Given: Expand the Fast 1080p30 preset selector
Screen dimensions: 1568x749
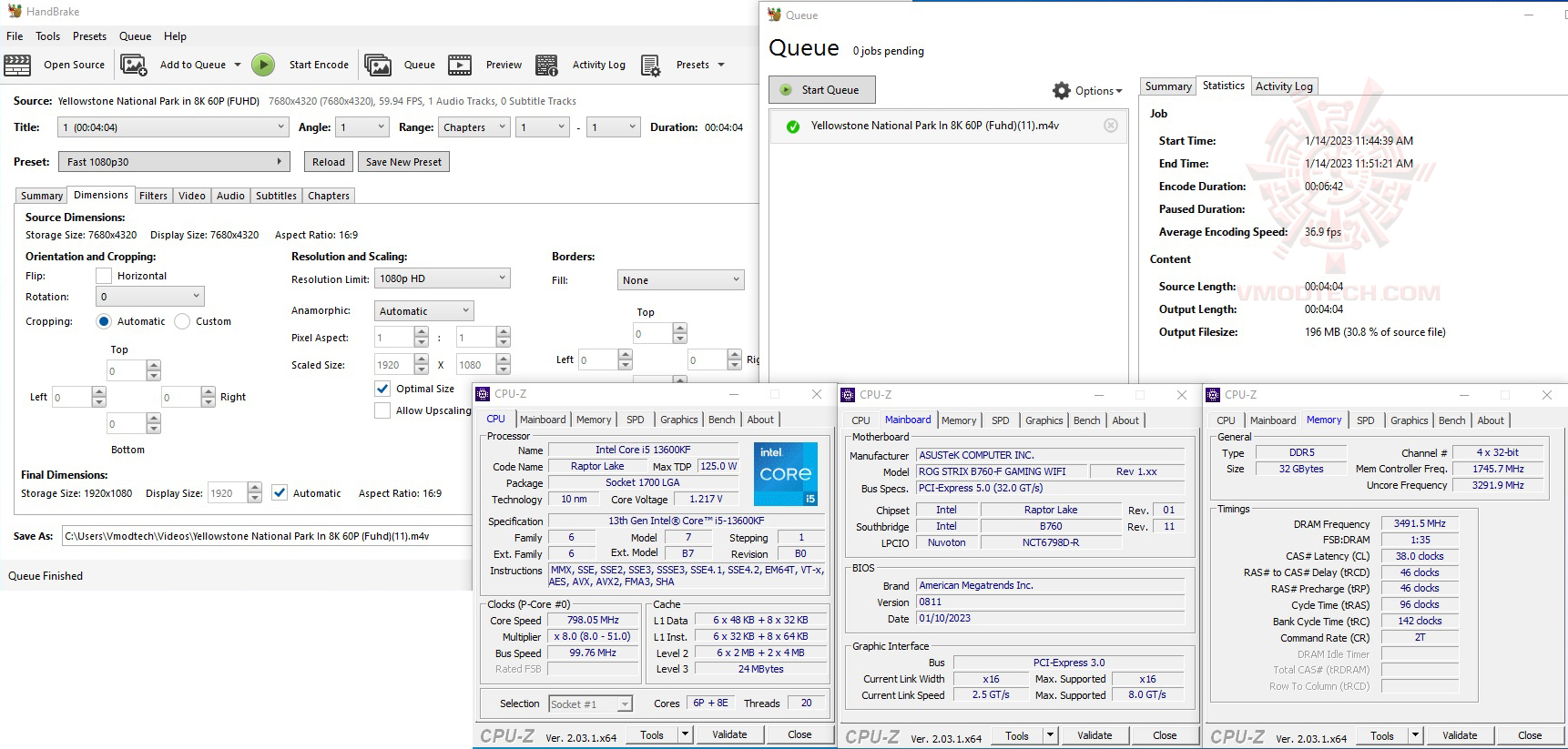Looking at the screenshot, I should 175,162.
